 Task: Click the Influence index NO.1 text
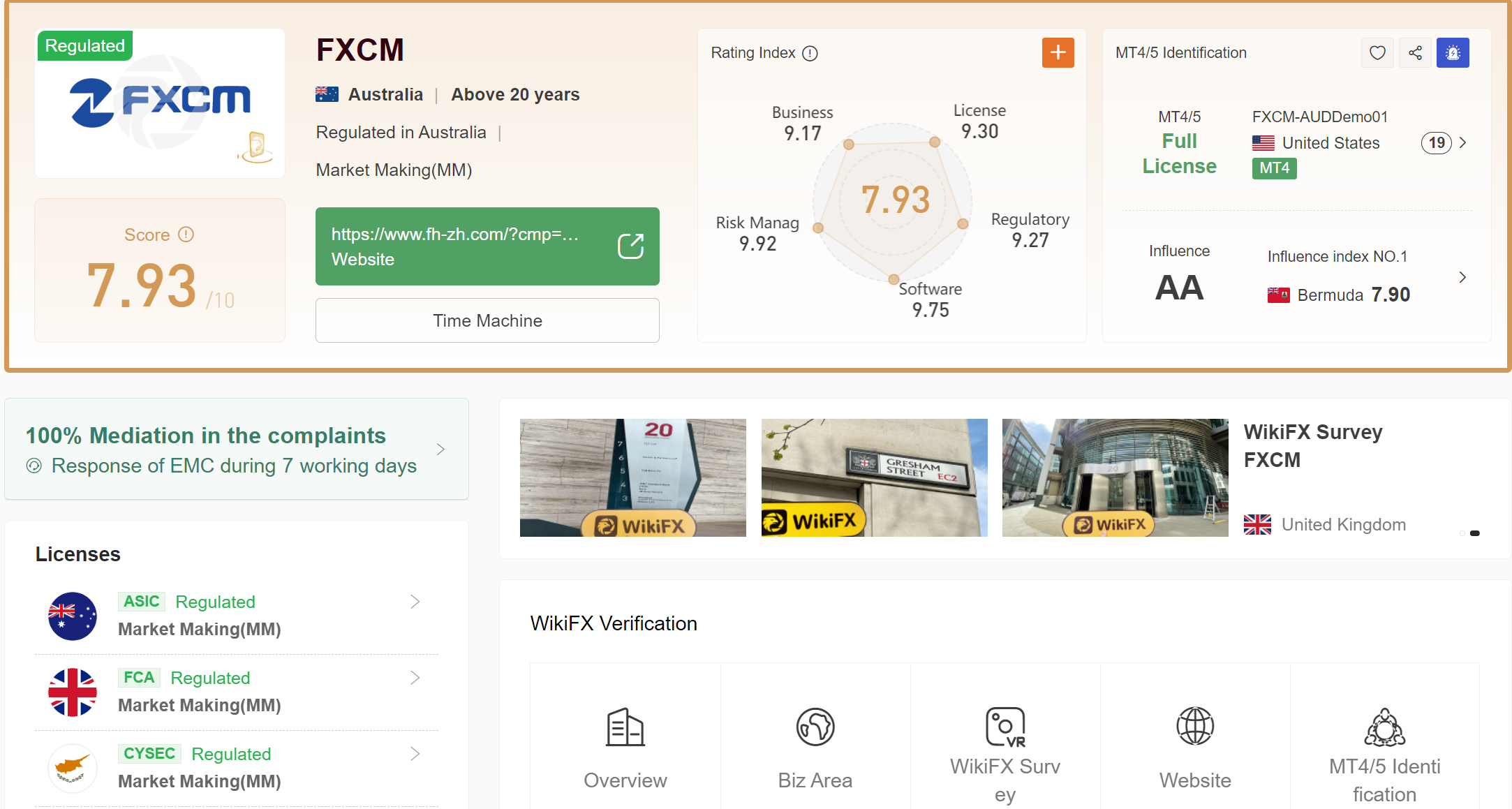(1337, 256)
